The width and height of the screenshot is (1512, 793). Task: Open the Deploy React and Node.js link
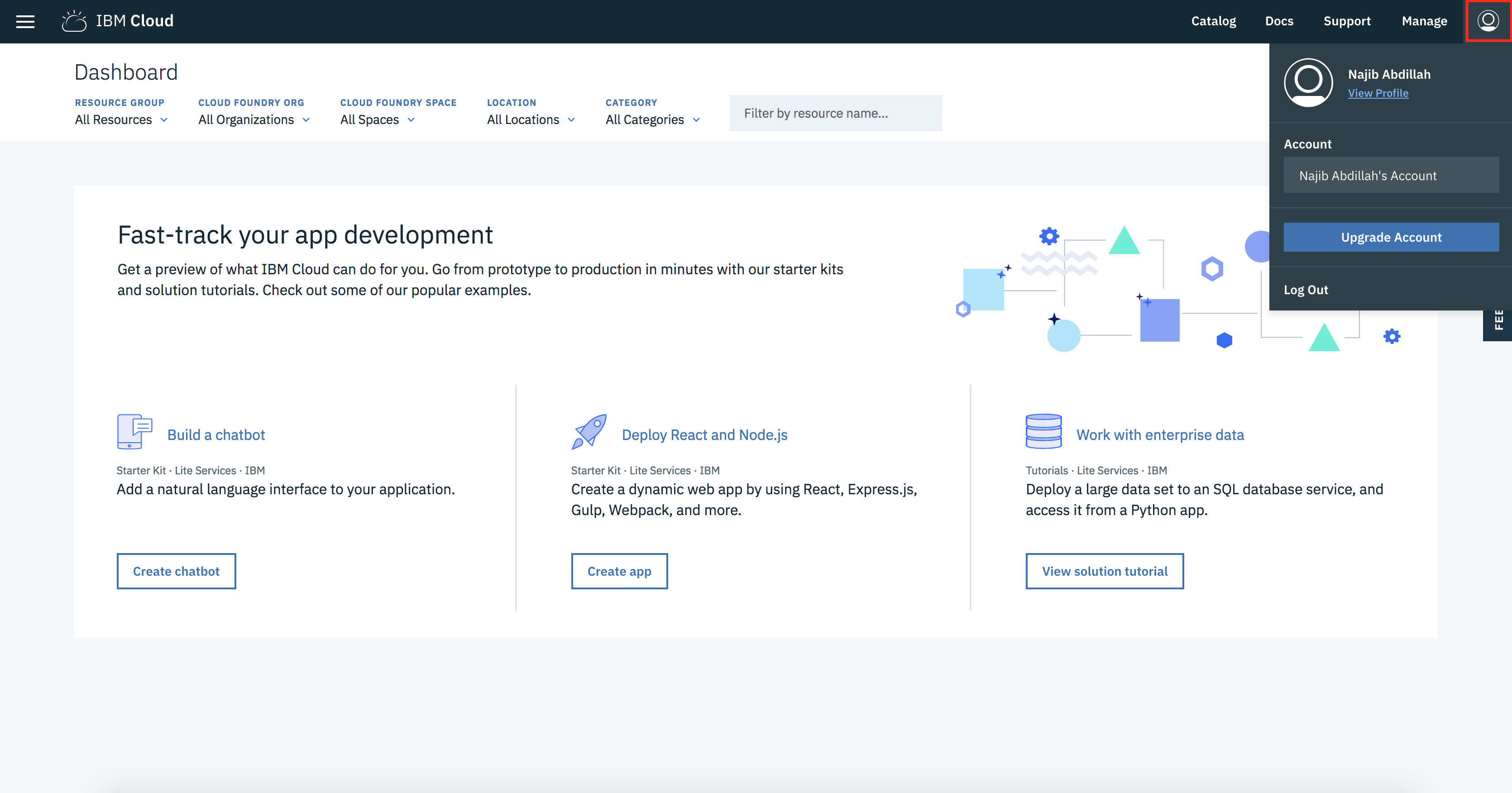coord(704,435)
